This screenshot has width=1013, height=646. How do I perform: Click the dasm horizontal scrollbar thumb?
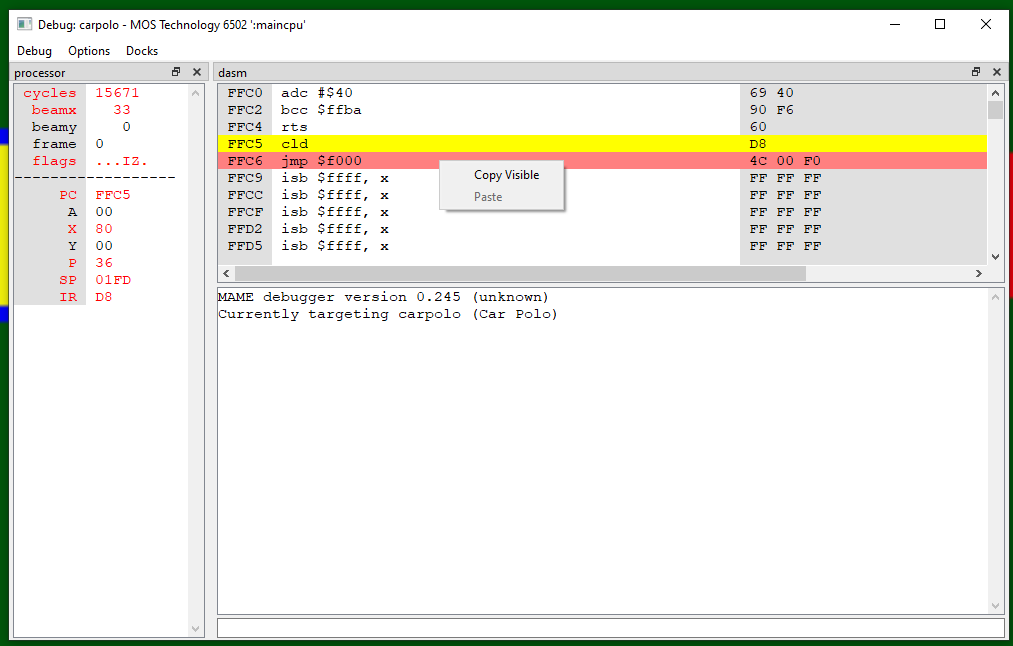(520, 272)
